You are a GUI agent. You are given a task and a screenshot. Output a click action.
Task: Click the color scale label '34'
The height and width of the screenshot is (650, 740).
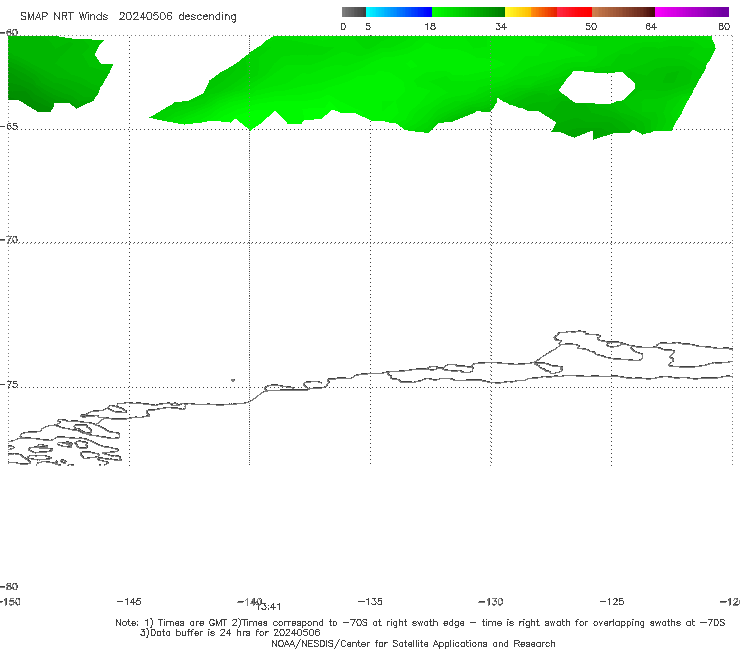click(501, 26)
